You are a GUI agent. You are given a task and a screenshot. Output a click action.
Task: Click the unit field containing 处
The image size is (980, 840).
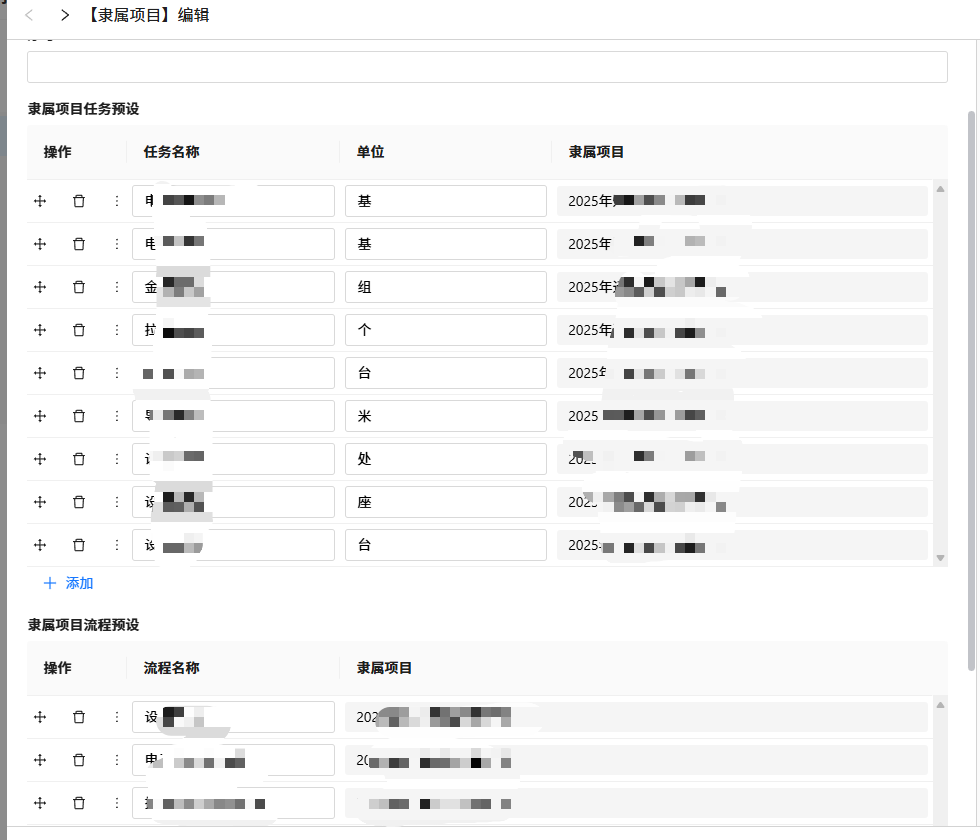click(x=445, y=459)
